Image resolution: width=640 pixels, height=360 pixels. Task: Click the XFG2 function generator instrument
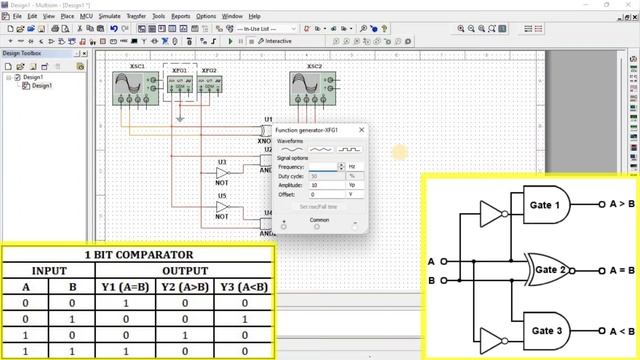click(209, 84)
